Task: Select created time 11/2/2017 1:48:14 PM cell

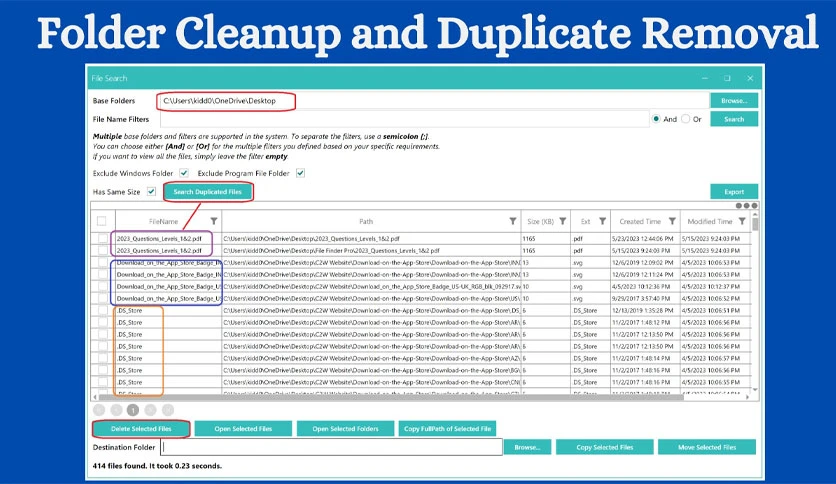Action: [643, 358]
